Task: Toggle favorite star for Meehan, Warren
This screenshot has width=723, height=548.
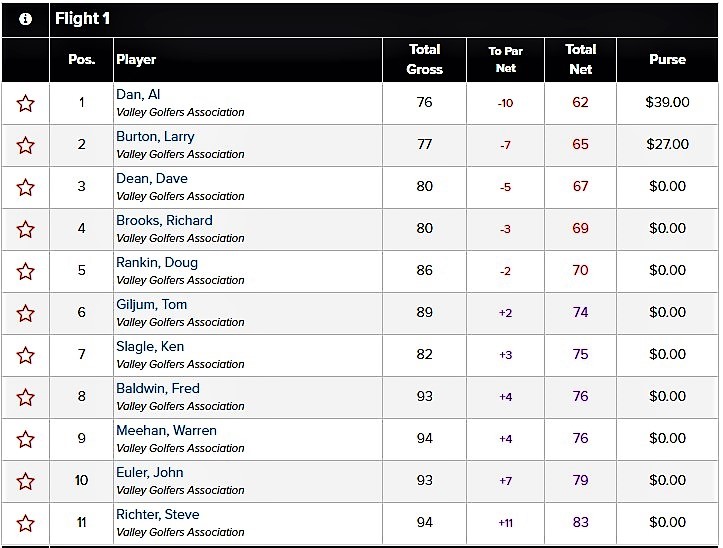Action: tap(25, 439)
